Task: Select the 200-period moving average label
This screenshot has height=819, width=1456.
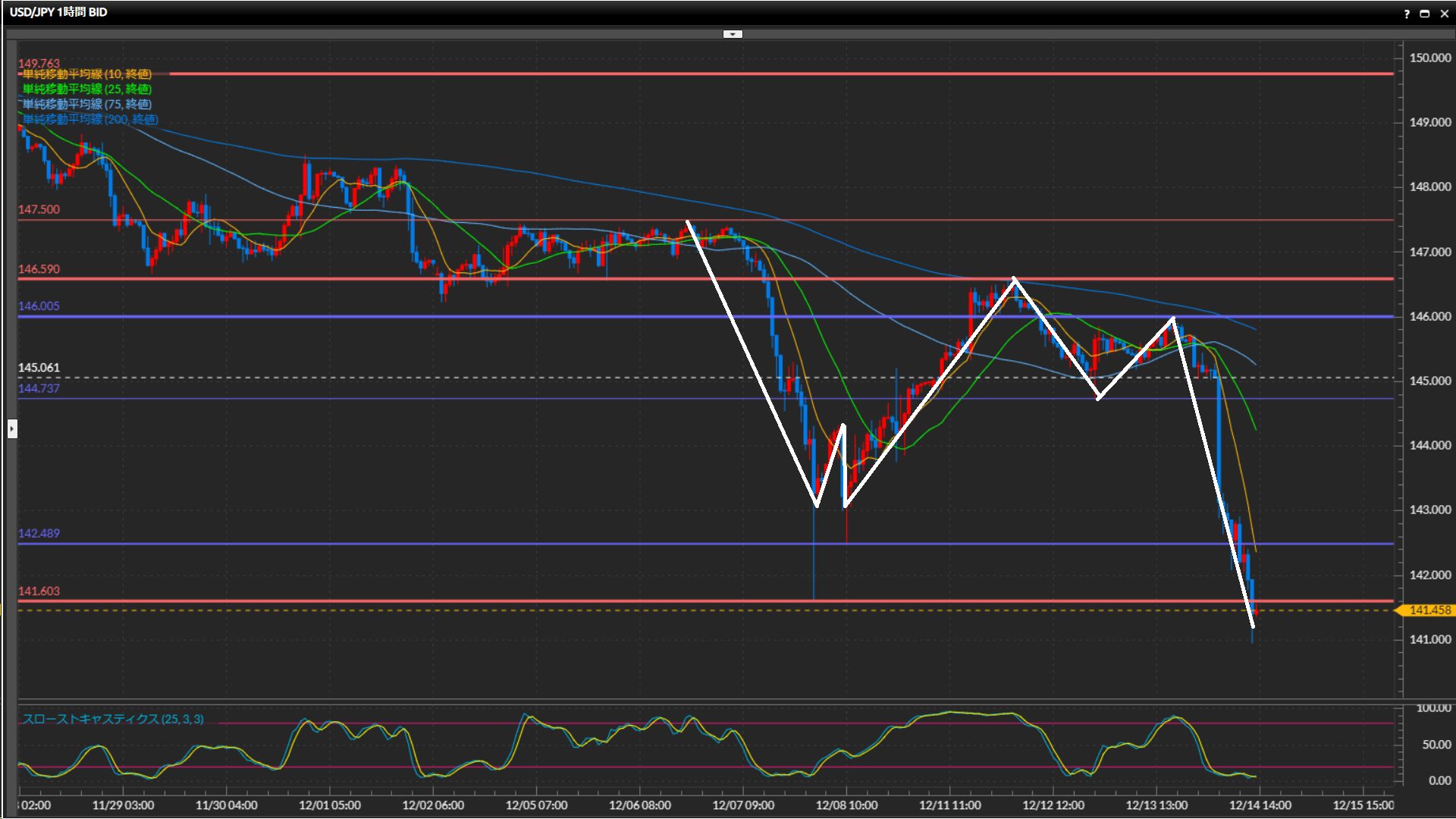Action: (x=89, y=120)
